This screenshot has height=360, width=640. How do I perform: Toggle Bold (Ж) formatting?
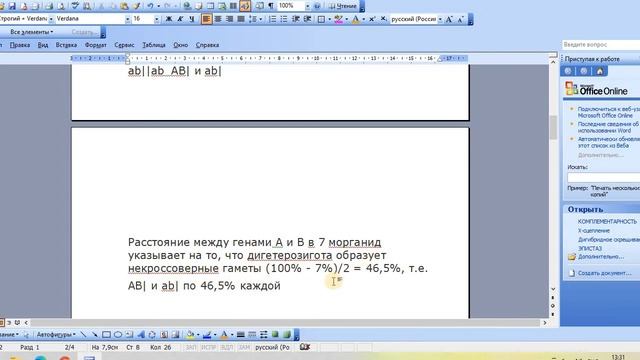point(169,19)
